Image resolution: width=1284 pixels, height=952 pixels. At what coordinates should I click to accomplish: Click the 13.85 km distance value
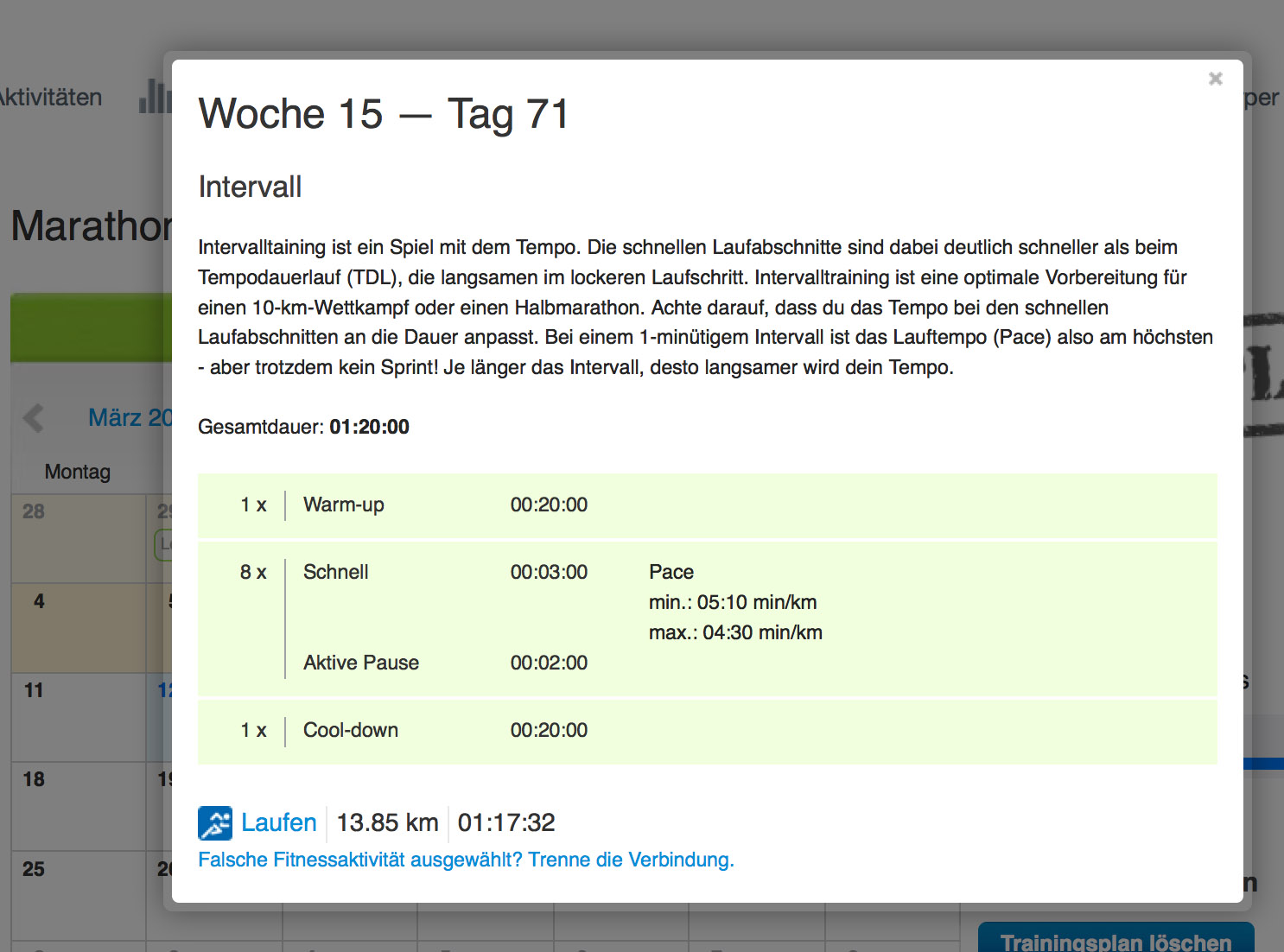pyautogui.click(x=387, y=822)
